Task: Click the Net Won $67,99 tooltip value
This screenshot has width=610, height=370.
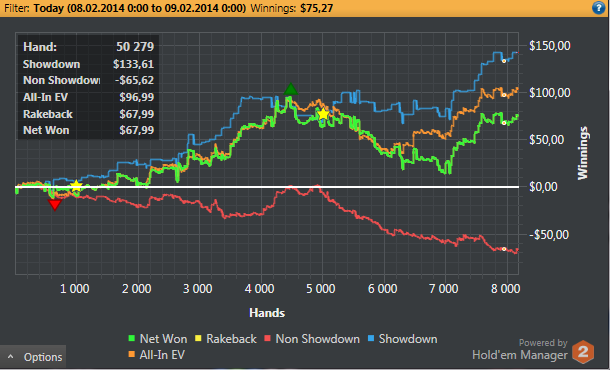Action: (137, 130)
